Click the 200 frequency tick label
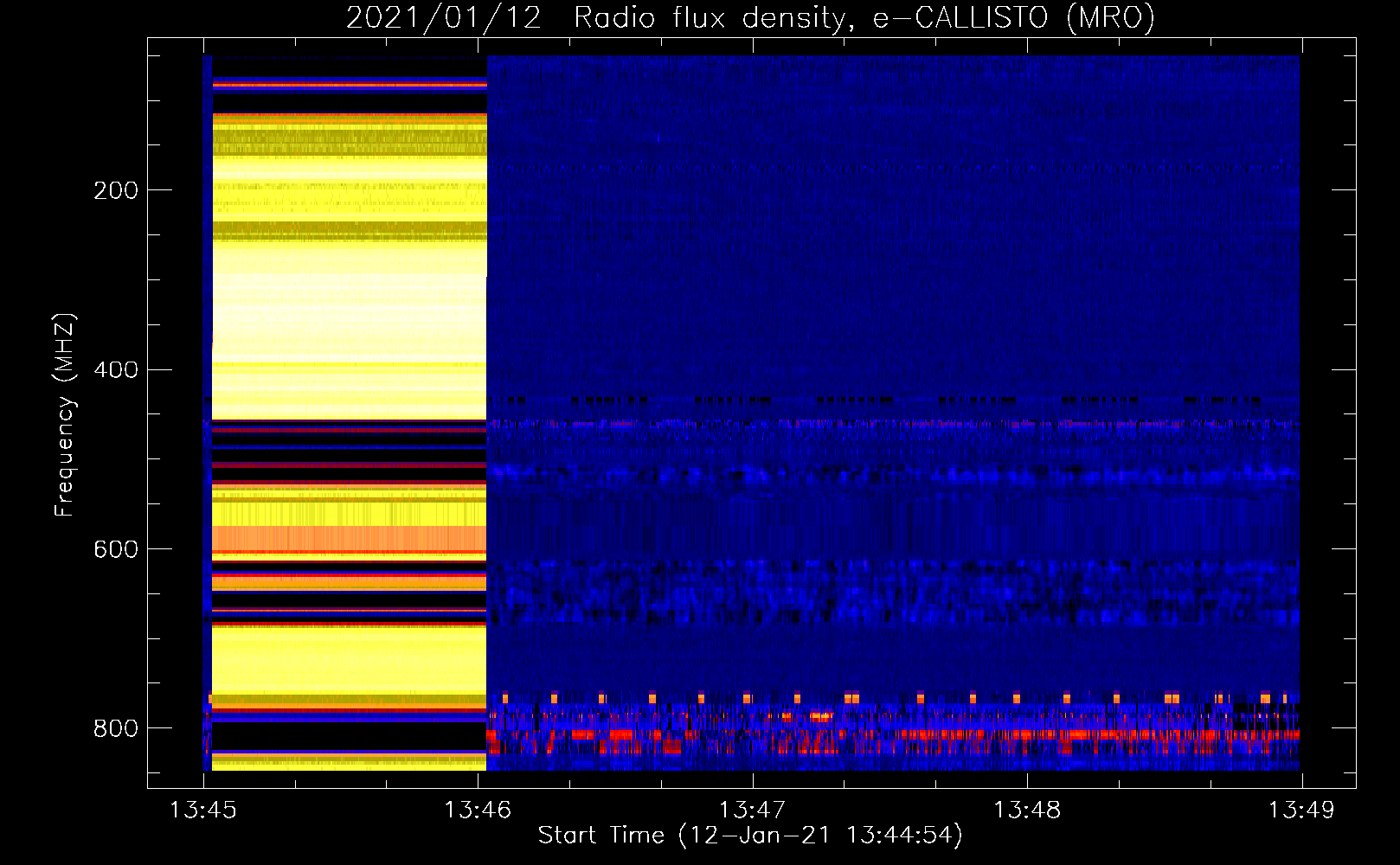 click(116, 190)
